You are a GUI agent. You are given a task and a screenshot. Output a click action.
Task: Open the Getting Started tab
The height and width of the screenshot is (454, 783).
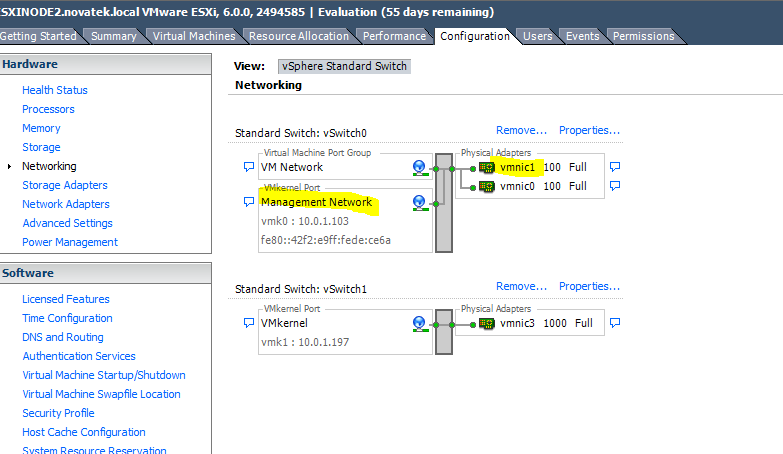[38, 36]
